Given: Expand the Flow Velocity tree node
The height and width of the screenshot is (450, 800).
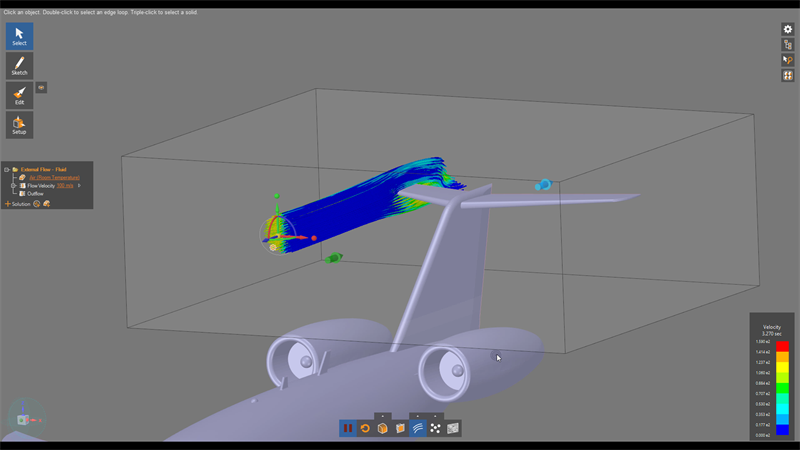Looking at the screenshot, I should point(14,186).
